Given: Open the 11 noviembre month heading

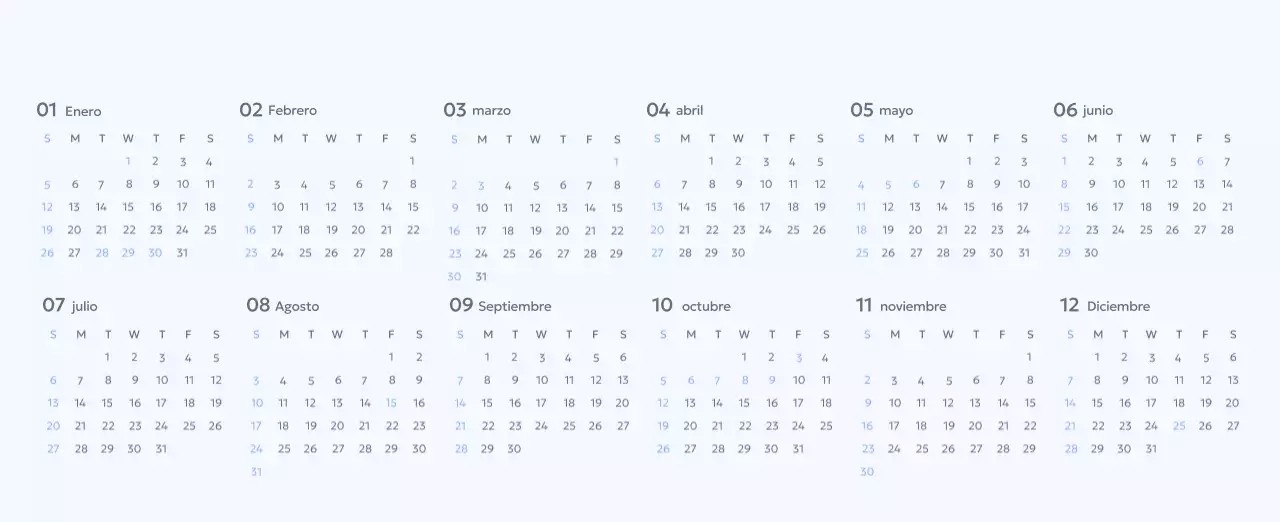Looking at the screenshot, I should [x=901, y=305].
